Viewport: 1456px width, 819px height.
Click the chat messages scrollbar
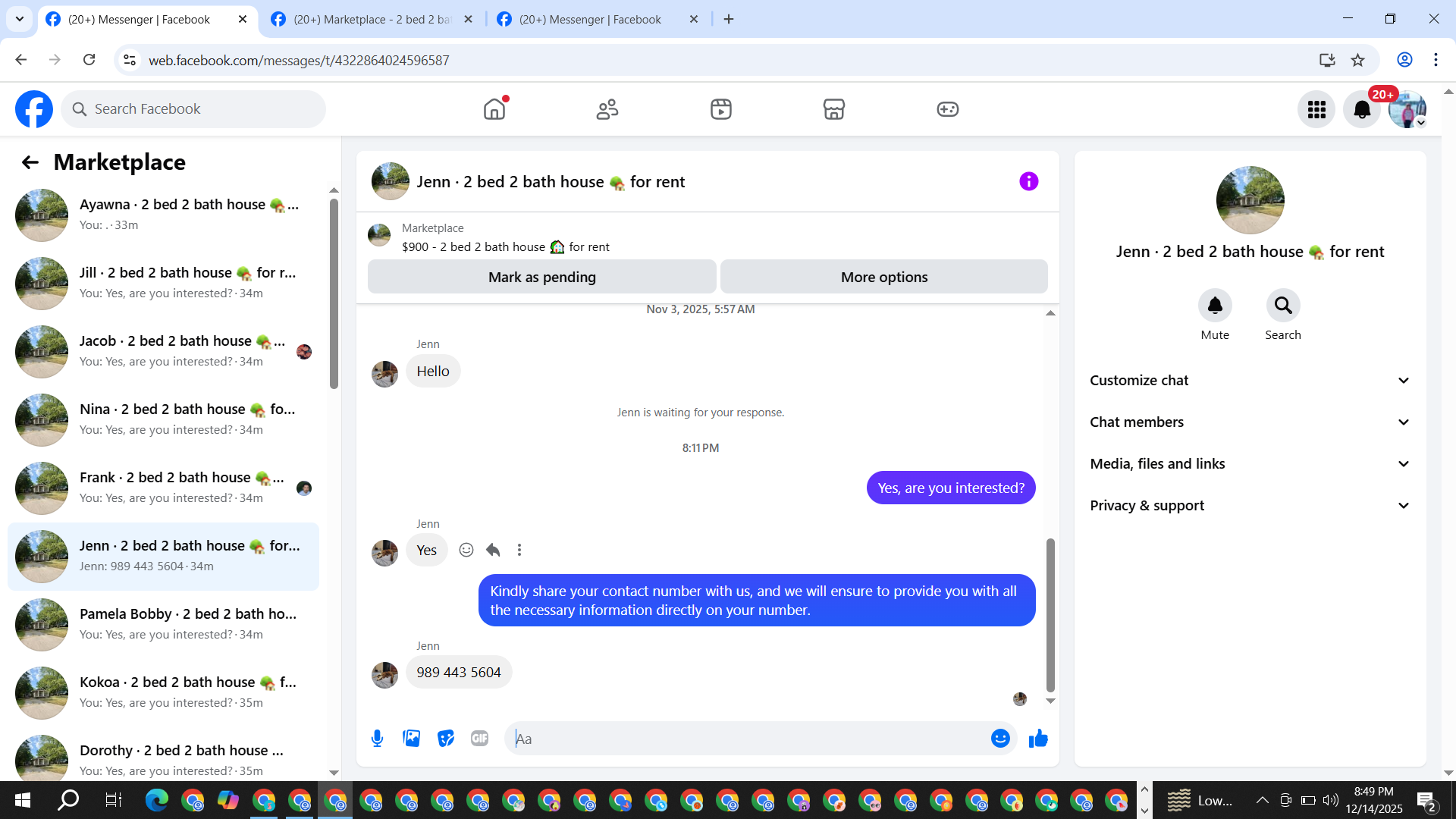pyautogui.click(x=1050, y=614)
